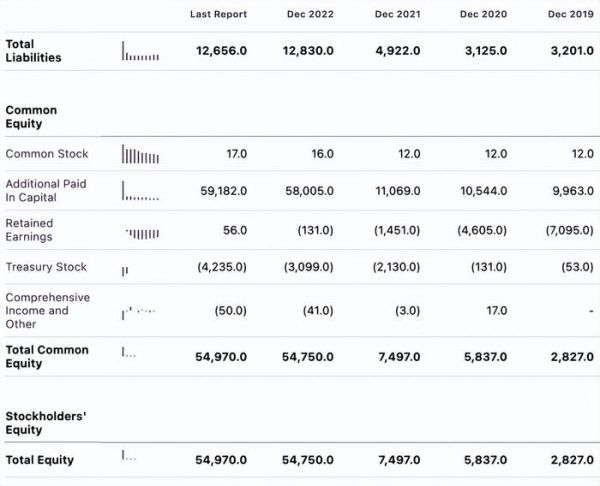Click the Retained Earnings sparkline chart
Image resolution: width=600 pixels, height=486 pixels.
click(x=142, y=232)
